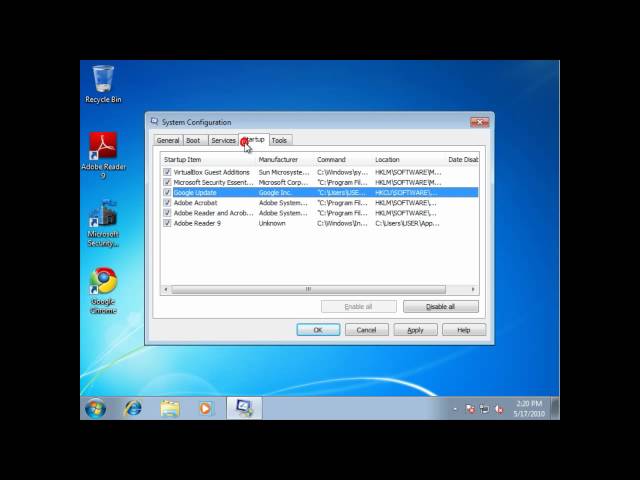Click the HKCU\SOFTWARE location cell

(406, 193)
